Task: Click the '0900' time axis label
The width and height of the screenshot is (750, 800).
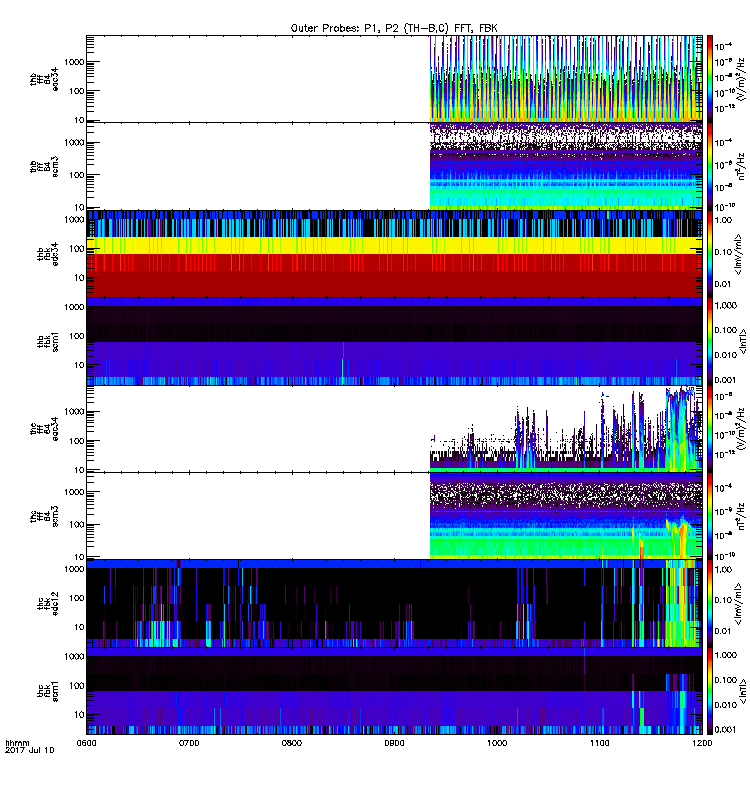Action: [x=394, y=743]
